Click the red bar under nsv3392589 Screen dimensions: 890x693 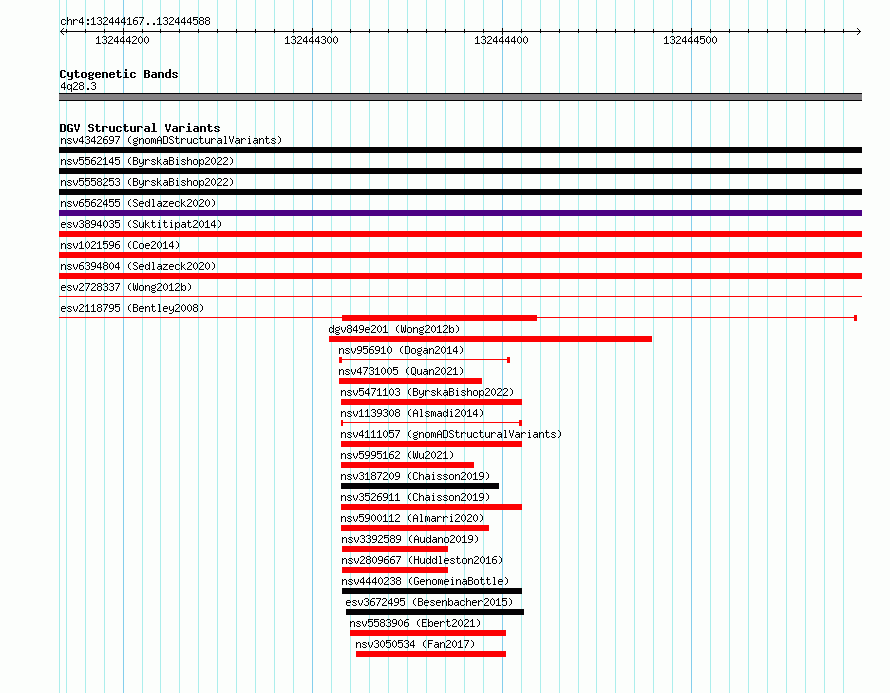pyautogui.click(x=395, y=549)
